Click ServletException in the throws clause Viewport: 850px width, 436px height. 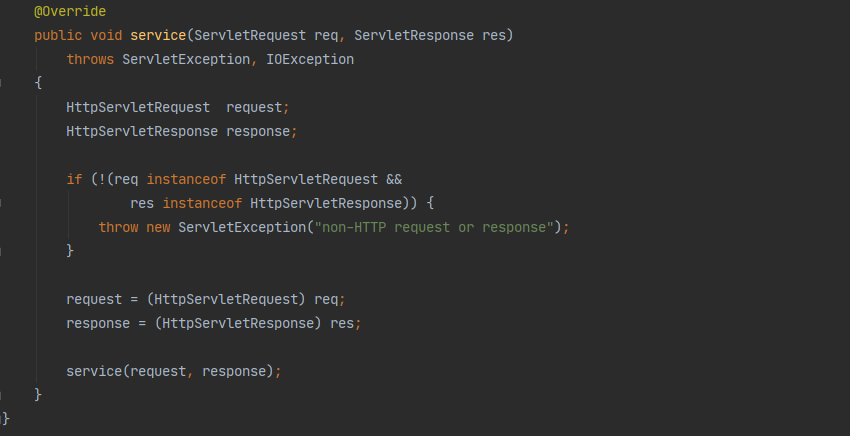pyautogui.click(x=186, y=59)
